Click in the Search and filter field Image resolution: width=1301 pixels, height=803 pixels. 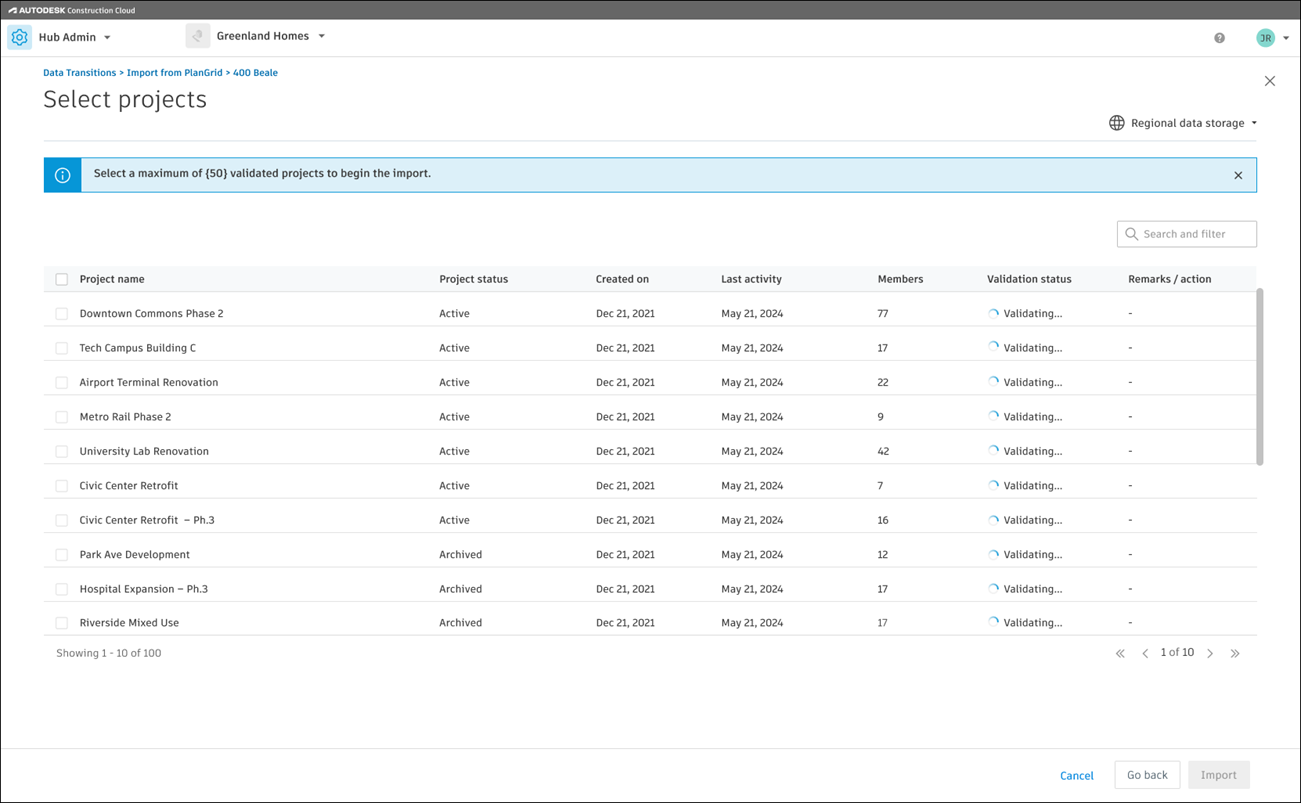[x=1187, y=234]
